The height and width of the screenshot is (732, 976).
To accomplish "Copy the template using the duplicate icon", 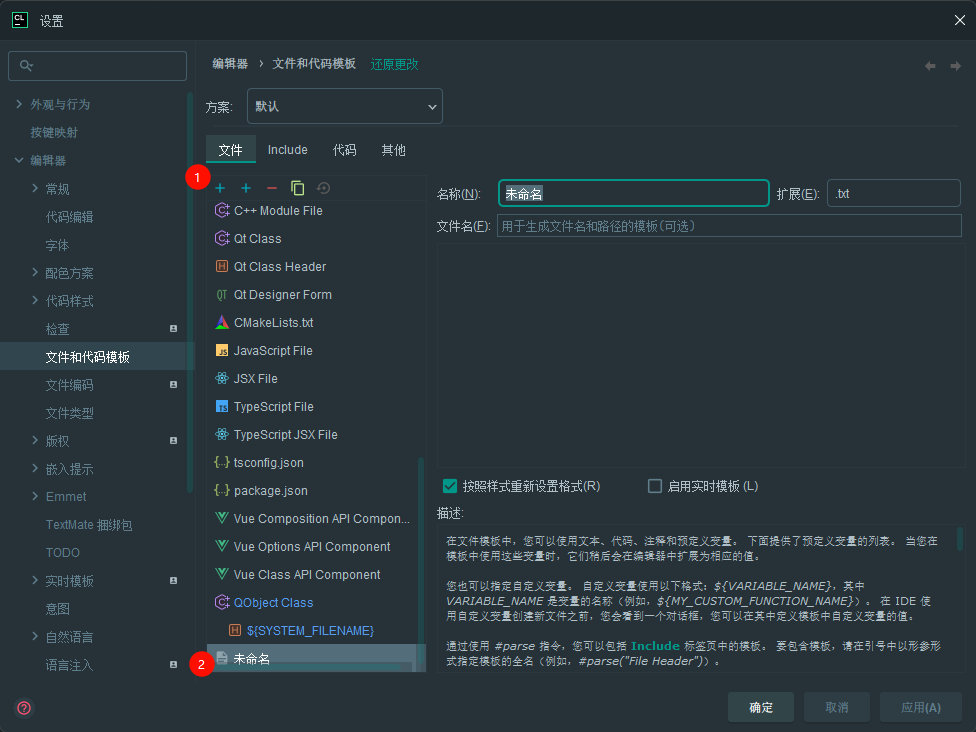I will coord(298,188).
